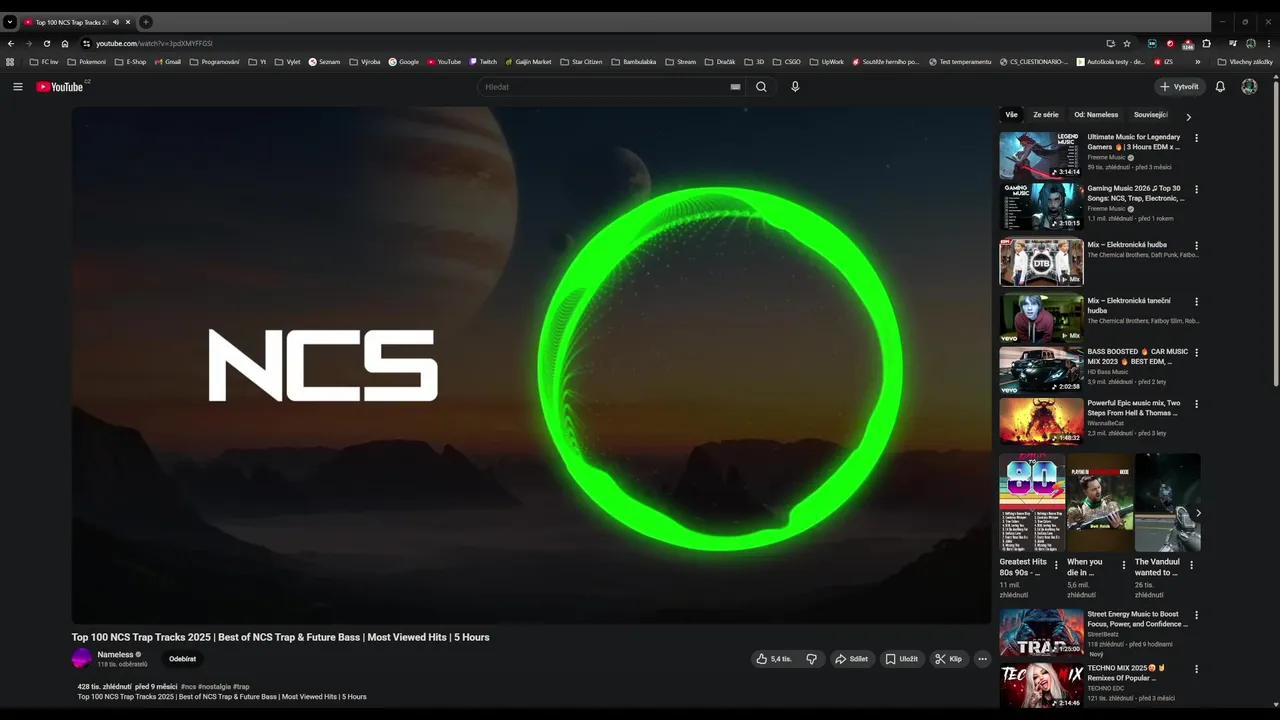Image resolution: width=1280 pixels, height=720 pixels.
Task: Click the Klip clip button
Action: 948,659
